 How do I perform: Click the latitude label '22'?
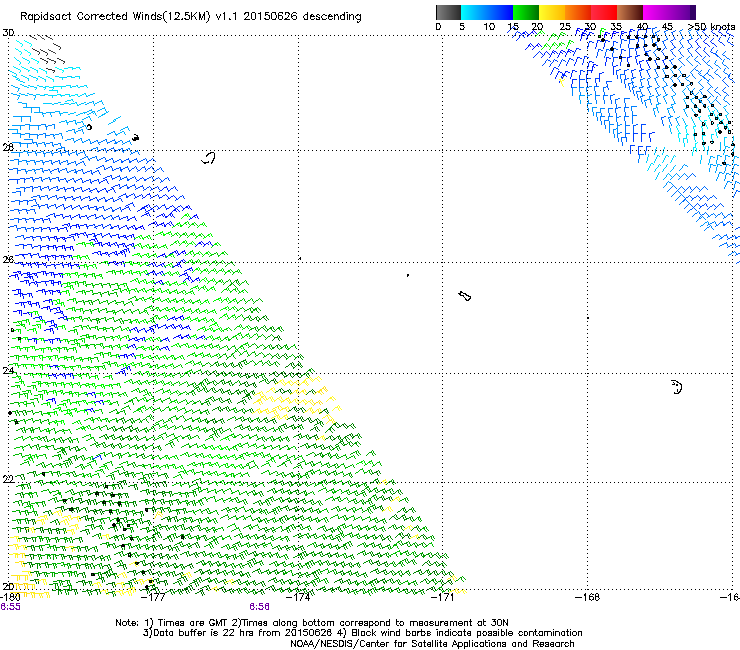[8, 479]
